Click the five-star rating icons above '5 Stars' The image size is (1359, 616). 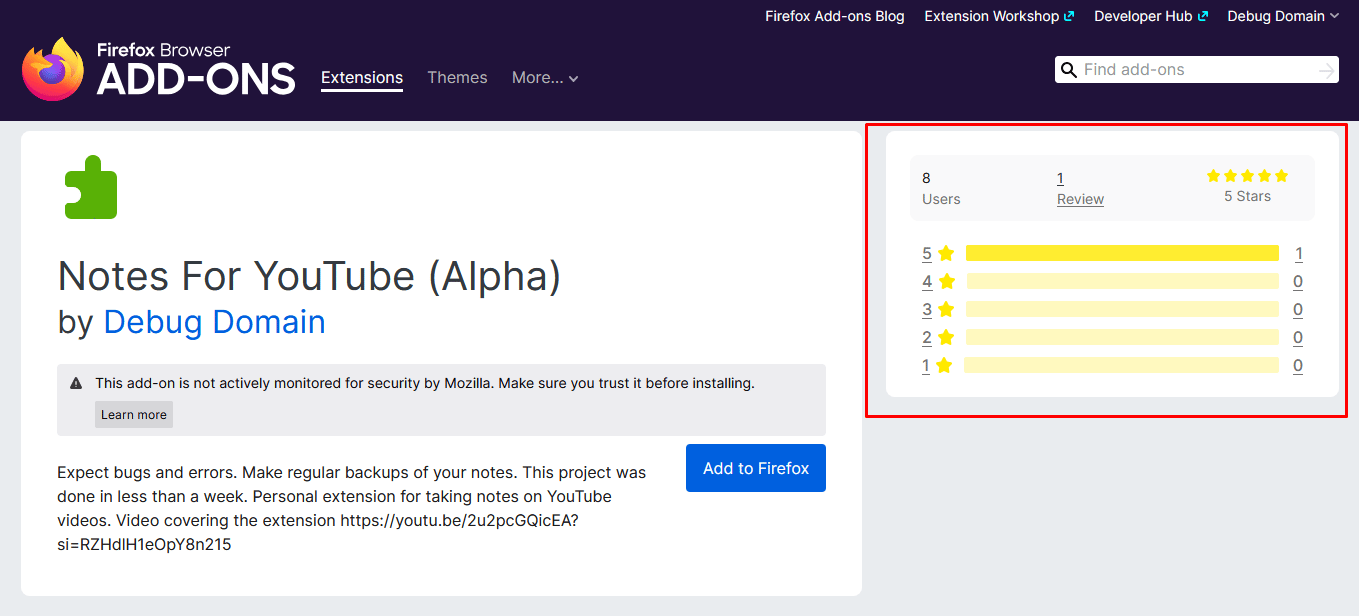pos(1247,176)
